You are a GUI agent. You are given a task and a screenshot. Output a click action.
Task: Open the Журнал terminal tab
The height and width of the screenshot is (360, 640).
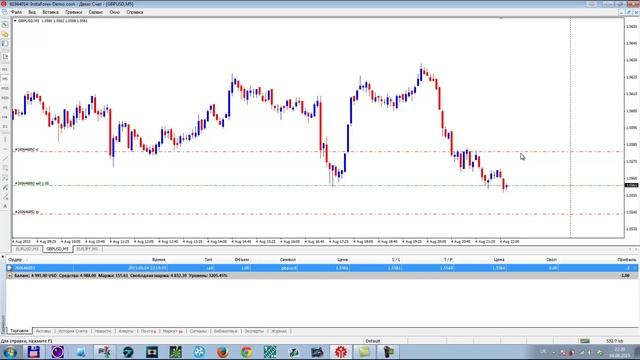coord(279,331)
